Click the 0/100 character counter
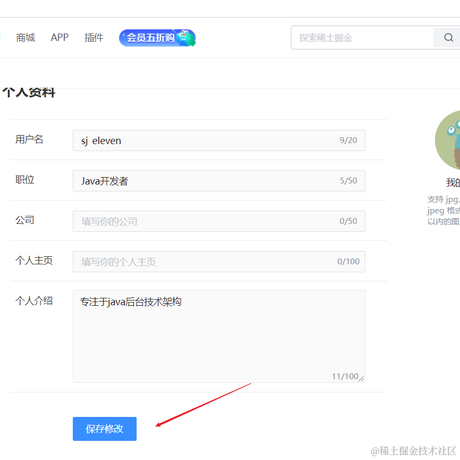460x460 pixels. click(348, 261)
